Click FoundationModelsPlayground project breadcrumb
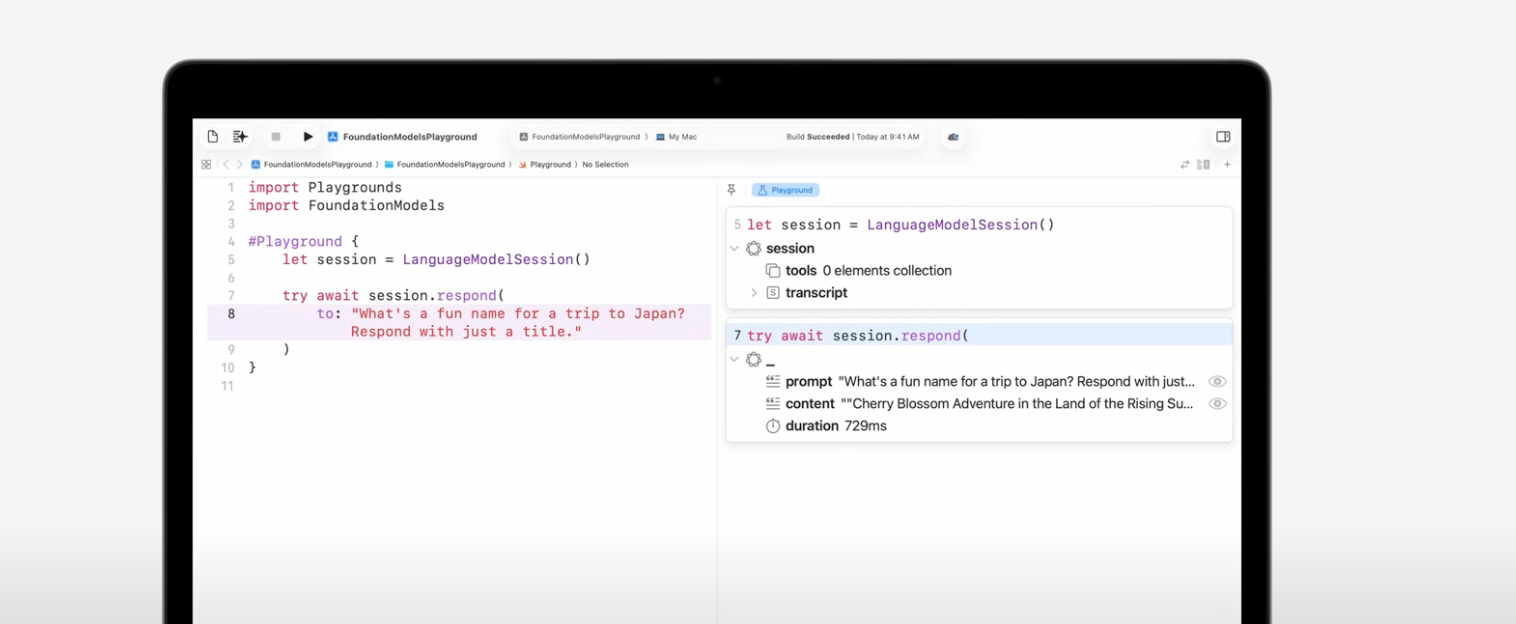This screenshot has width=1516, height=624. pyautogui.click(x=311, y=164)
